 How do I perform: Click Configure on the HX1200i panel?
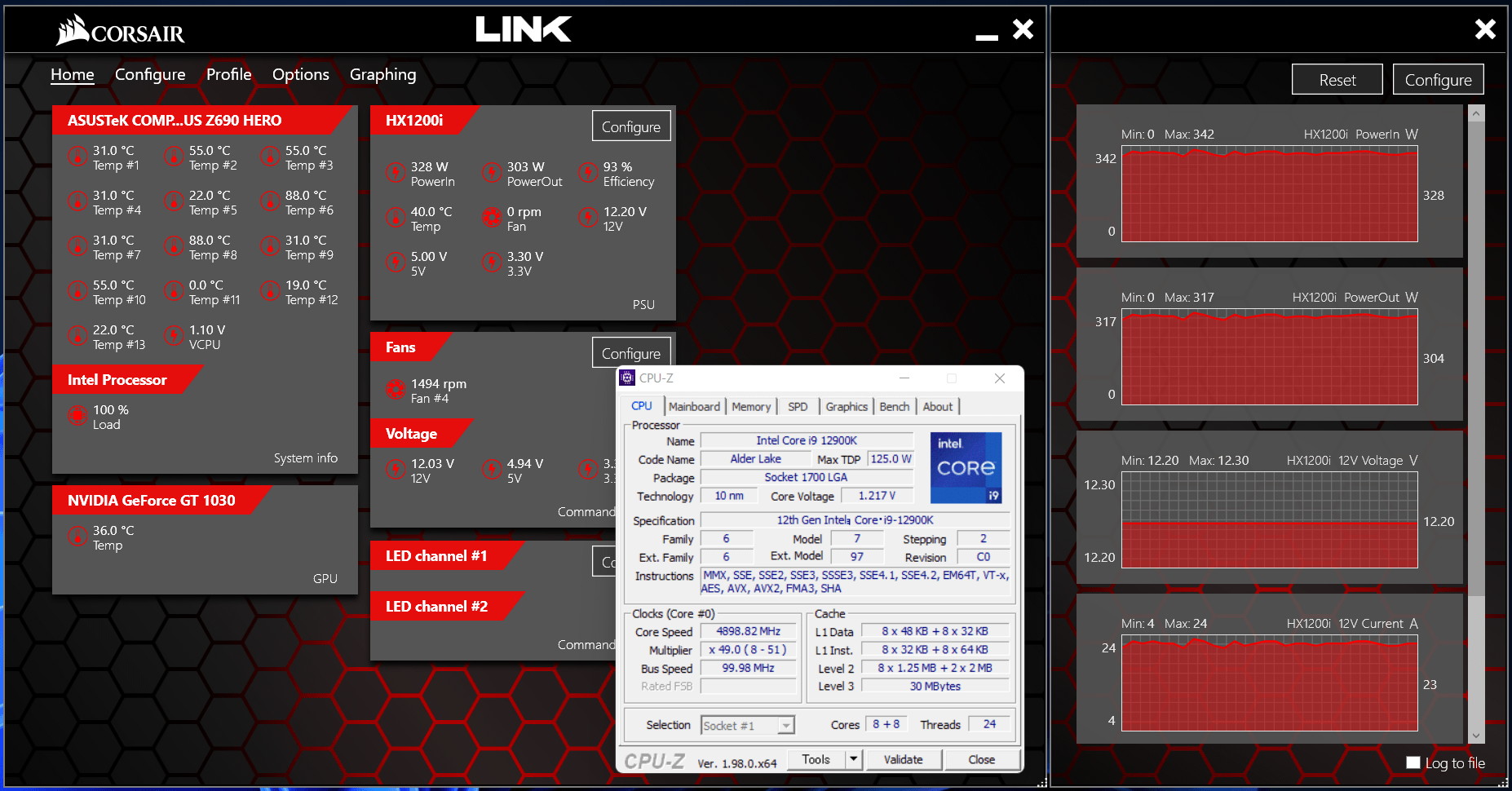pos(631,126)
